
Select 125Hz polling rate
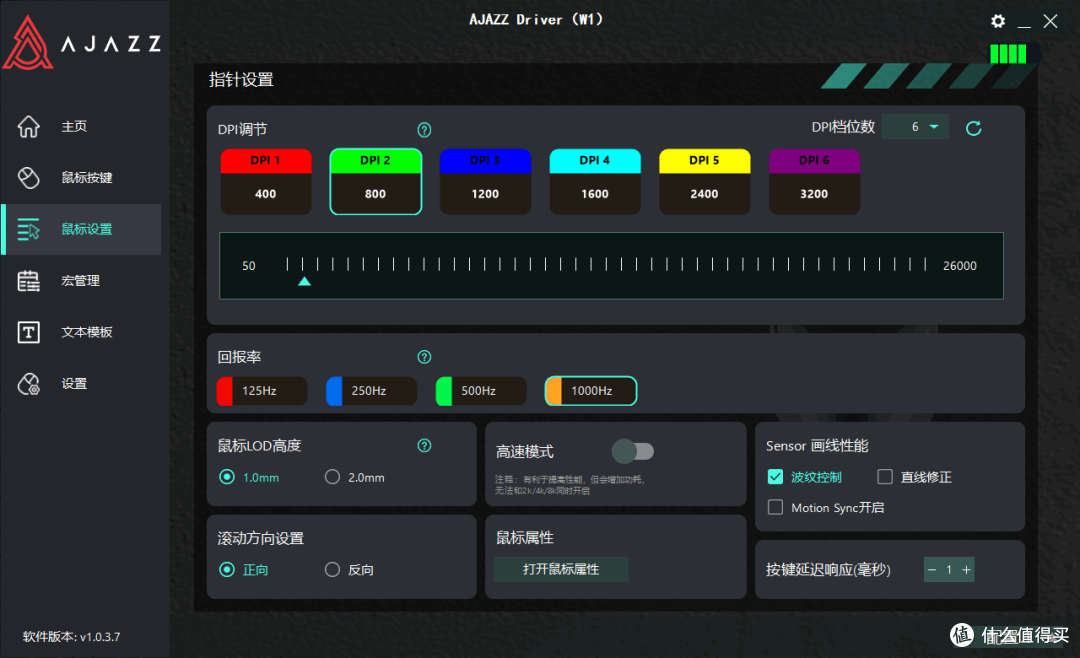pos(262,391)
